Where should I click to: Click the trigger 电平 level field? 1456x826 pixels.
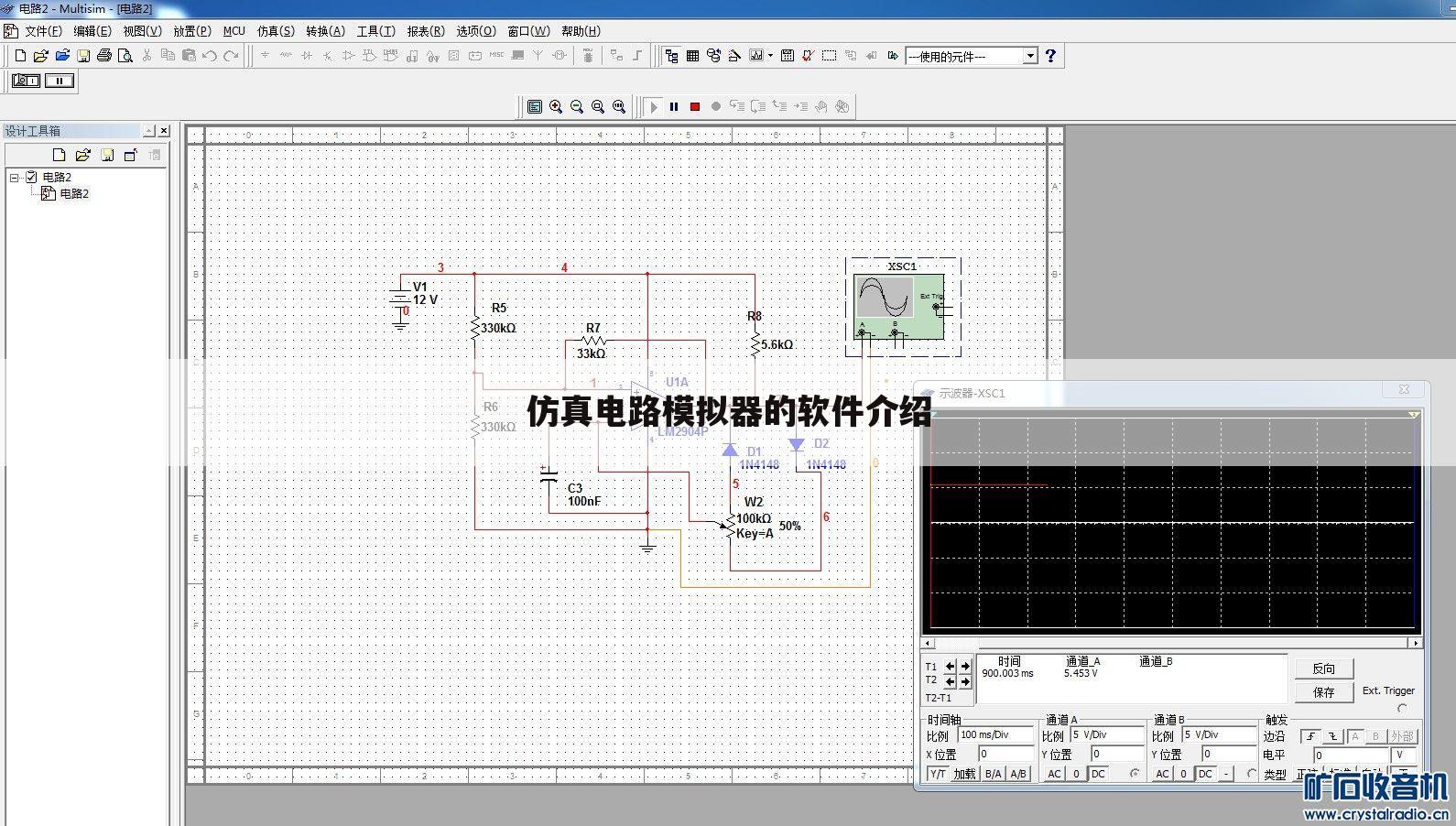(x=1352, y=755)
